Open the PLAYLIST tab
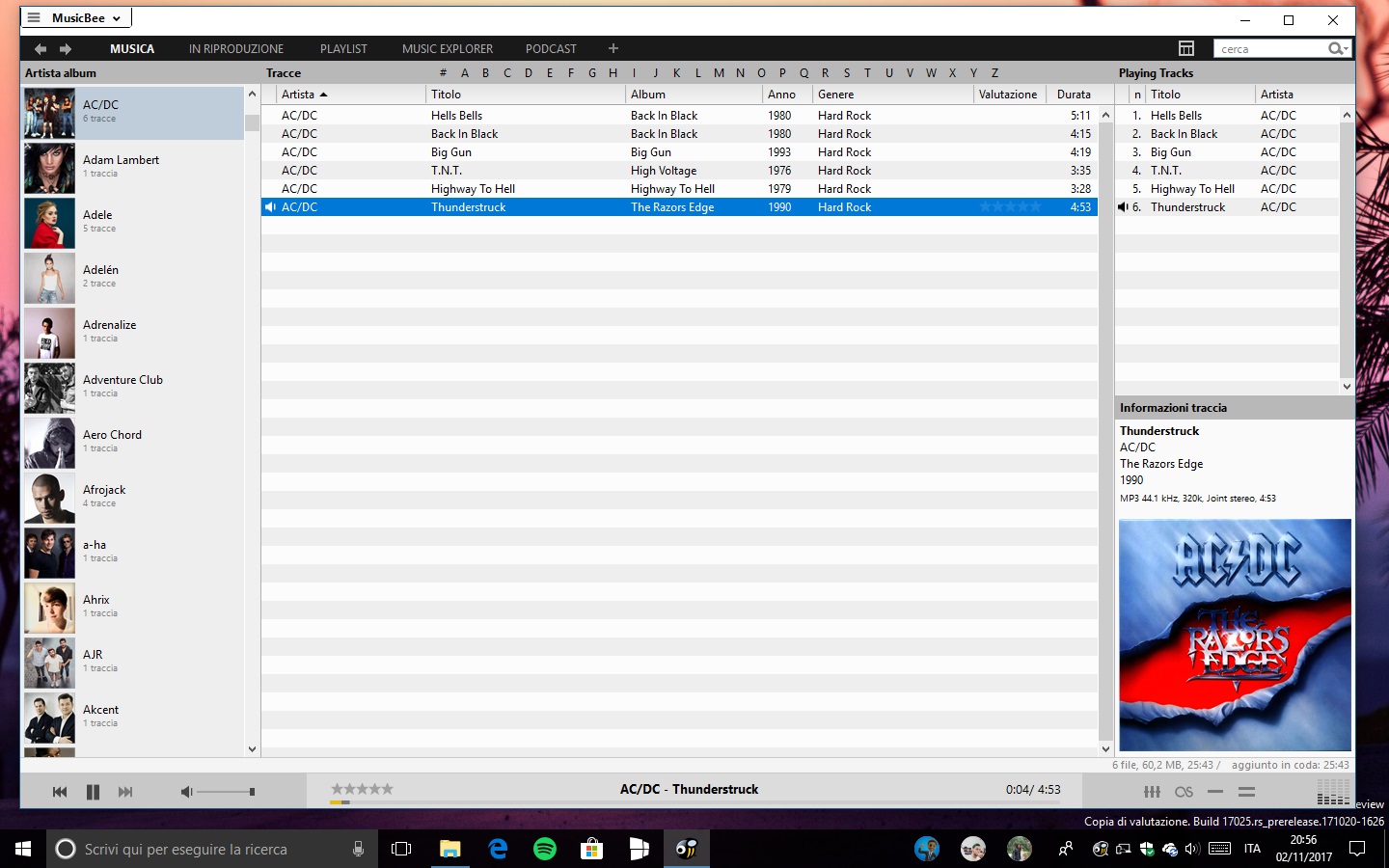This screenshot has height=868, width=1389. [x=343, y=48]
